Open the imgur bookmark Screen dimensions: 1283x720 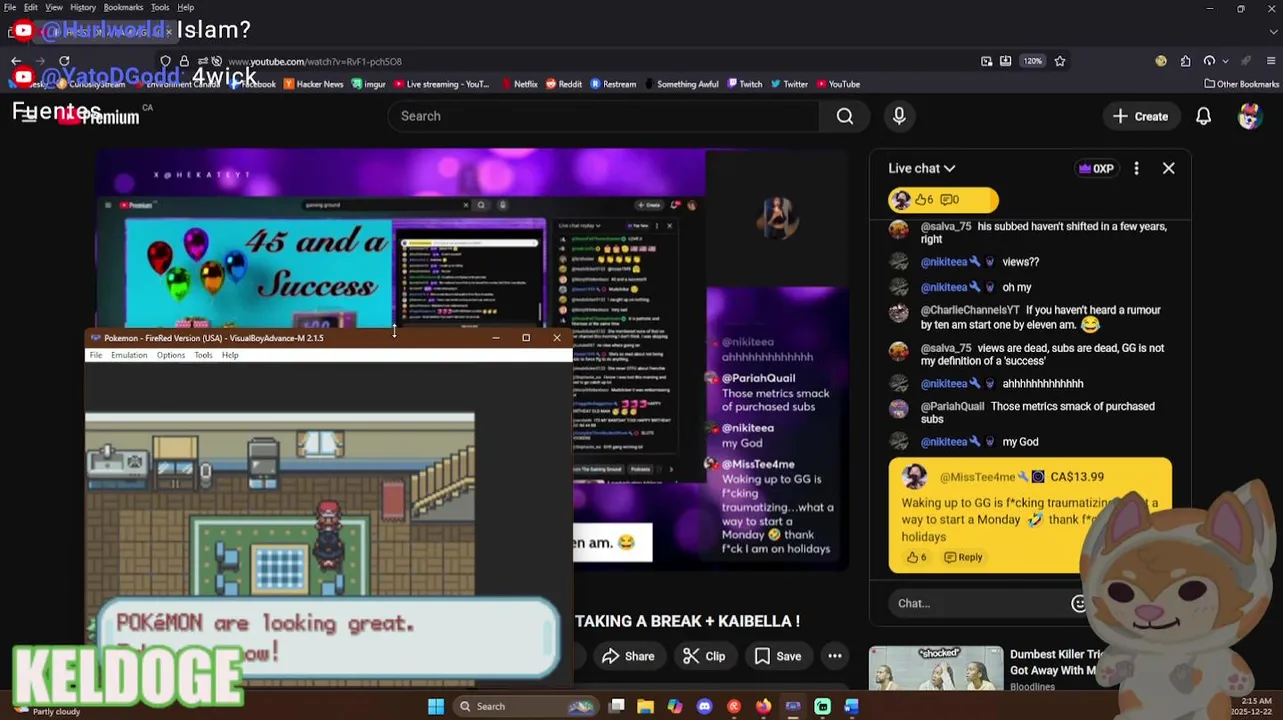coord(368,84)
